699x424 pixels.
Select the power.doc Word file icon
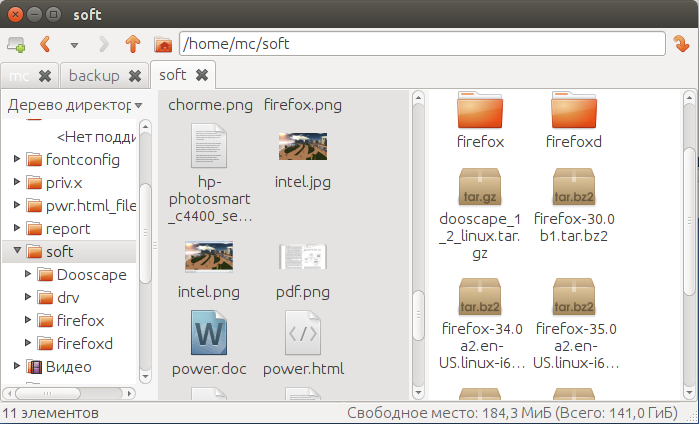[209, 333]
